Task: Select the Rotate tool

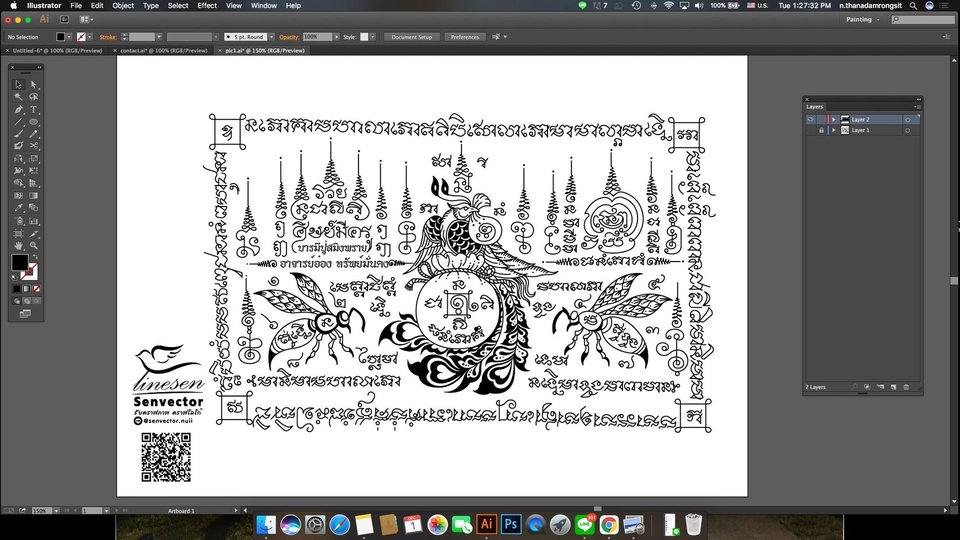Action: click(x=18, y=159)
